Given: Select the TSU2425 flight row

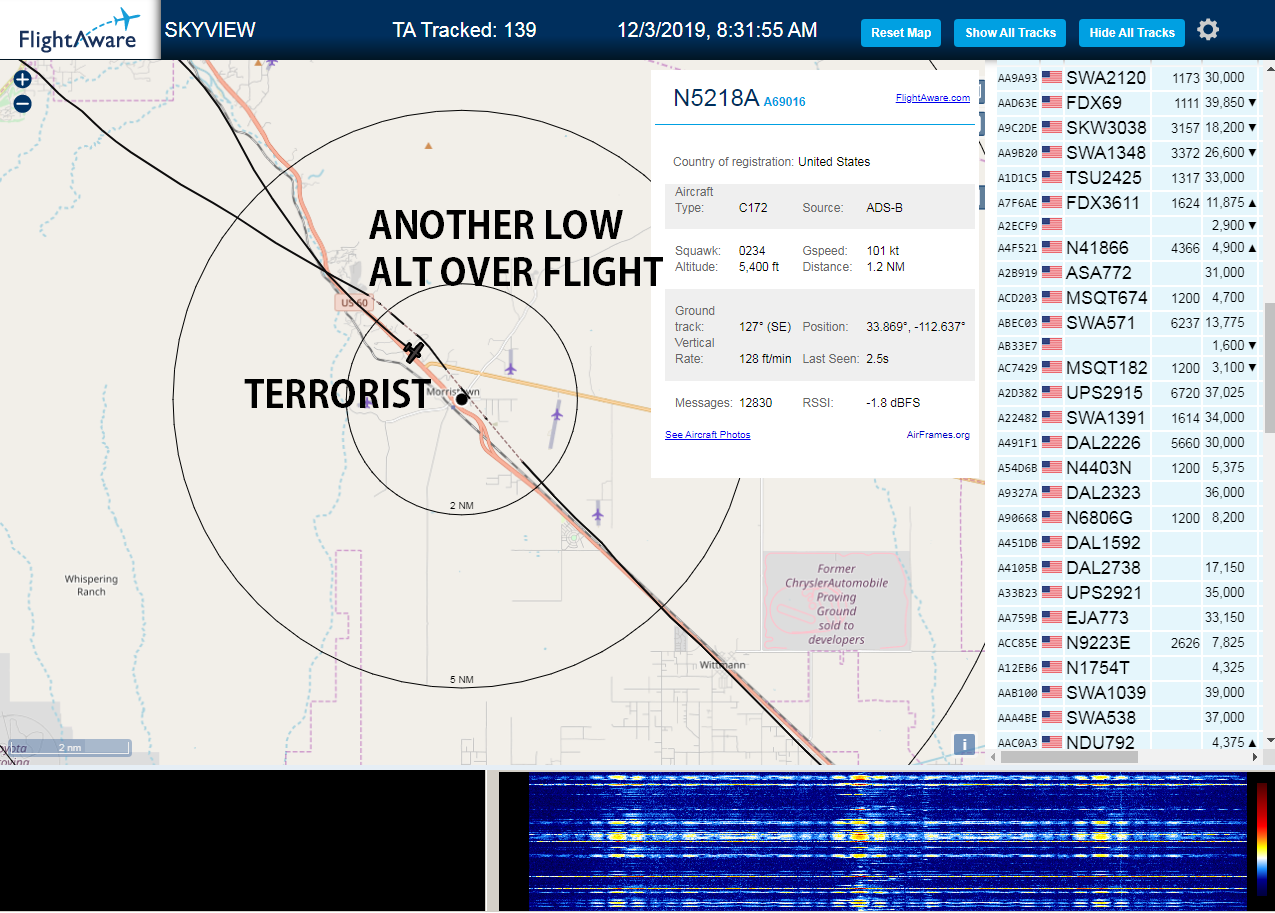Looking at the screenshot, I should click(x=1128, y=177).
